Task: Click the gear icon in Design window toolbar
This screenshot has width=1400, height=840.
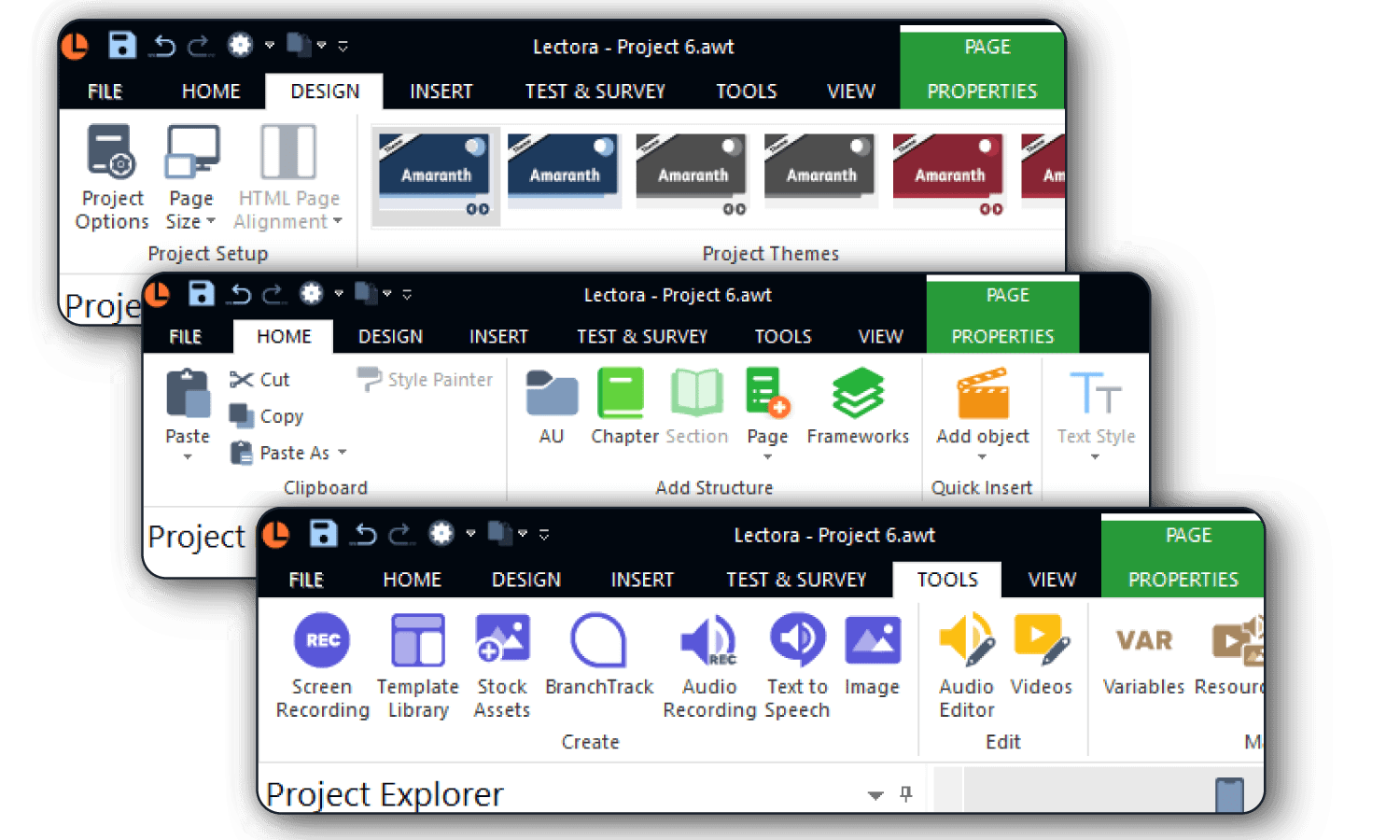Action: point(240,45)
